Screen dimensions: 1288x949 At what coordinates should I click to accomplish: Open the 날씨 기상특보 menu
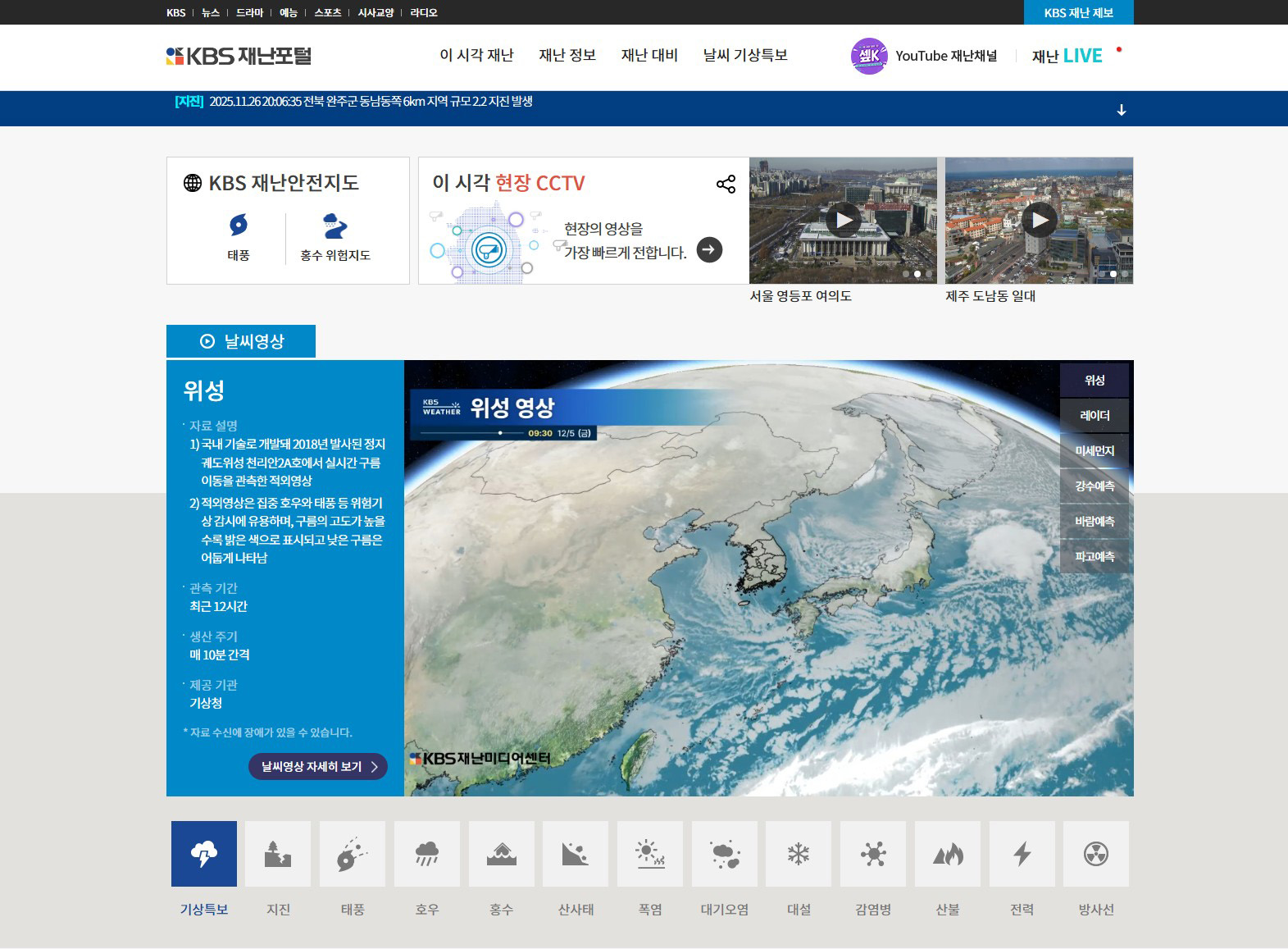[744, 56]
